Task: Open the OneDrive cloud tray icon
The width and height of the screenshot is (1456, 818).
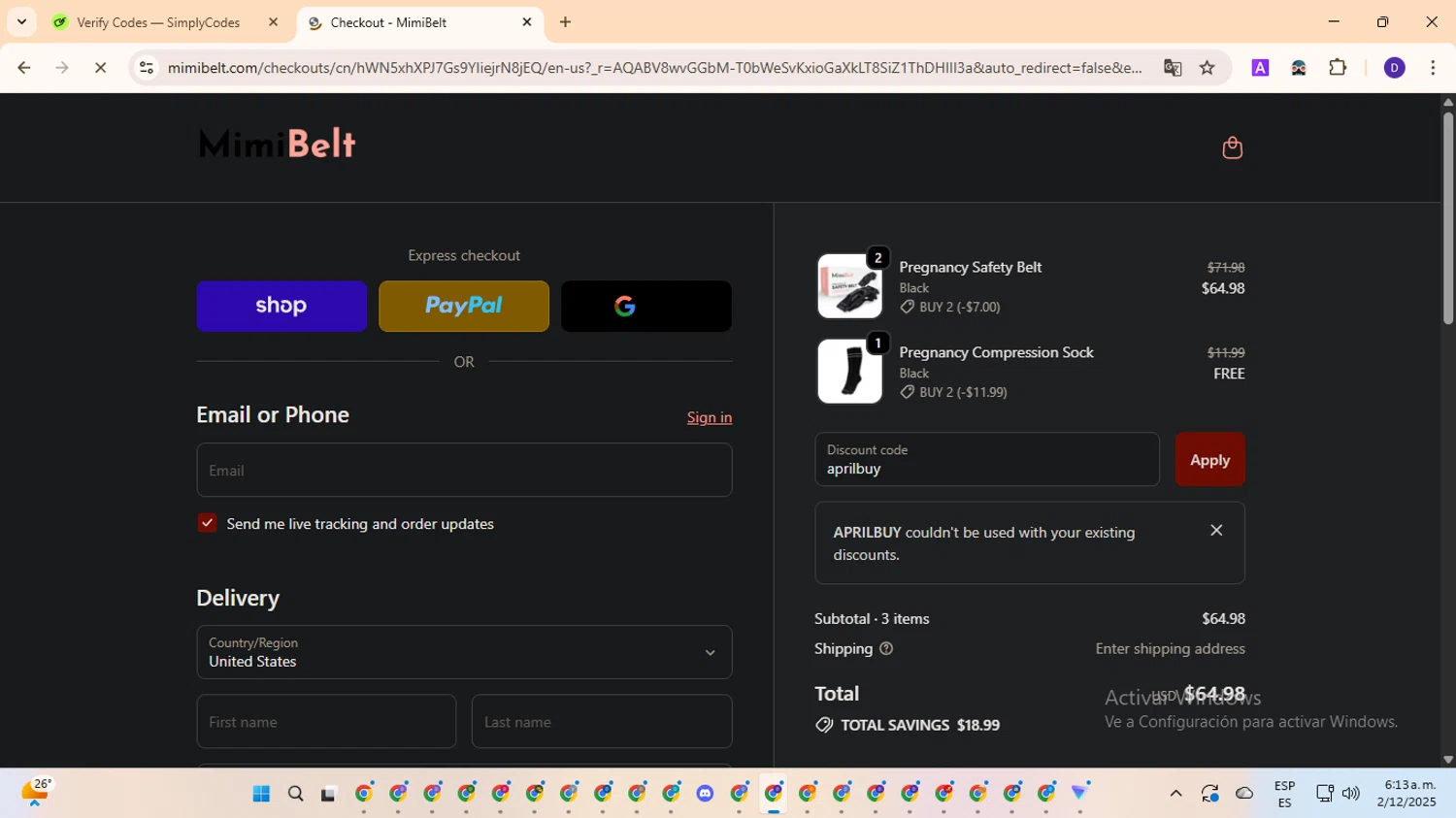Action: (1244, 794)
